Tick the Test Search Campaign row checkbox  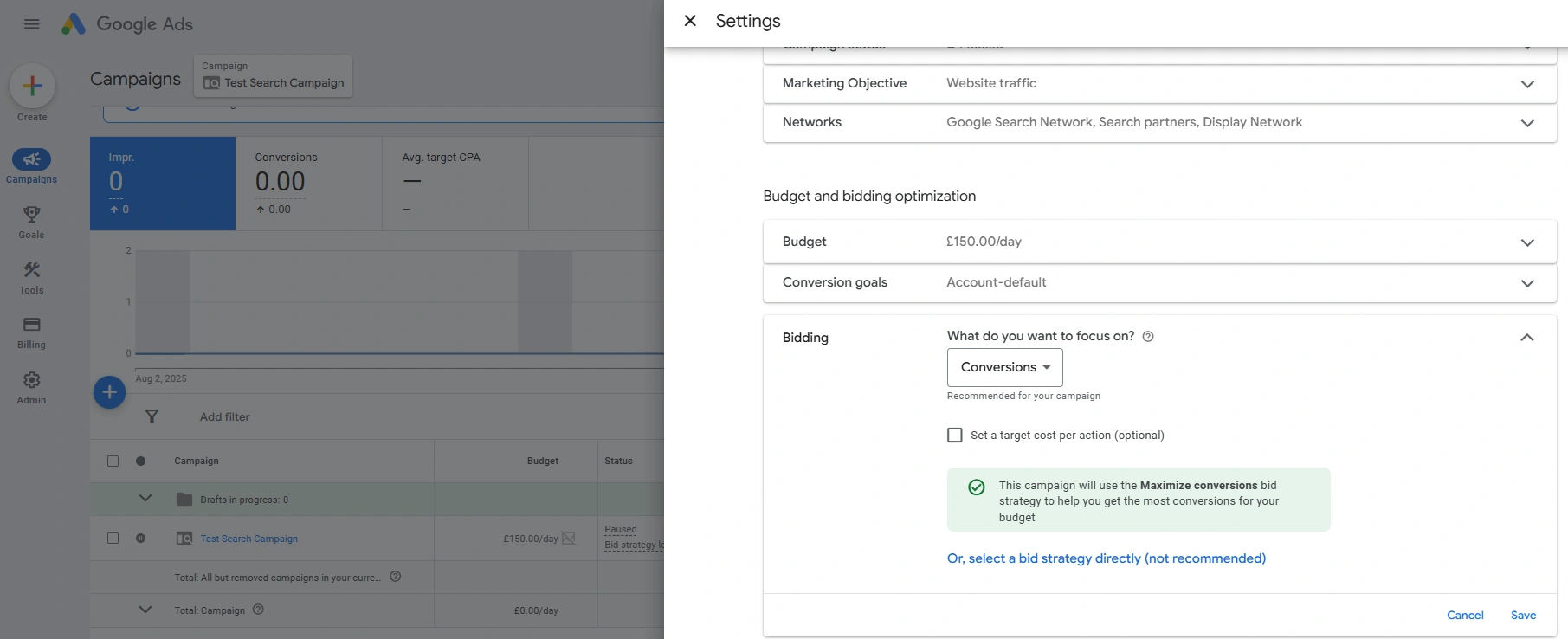coord(113,539)
